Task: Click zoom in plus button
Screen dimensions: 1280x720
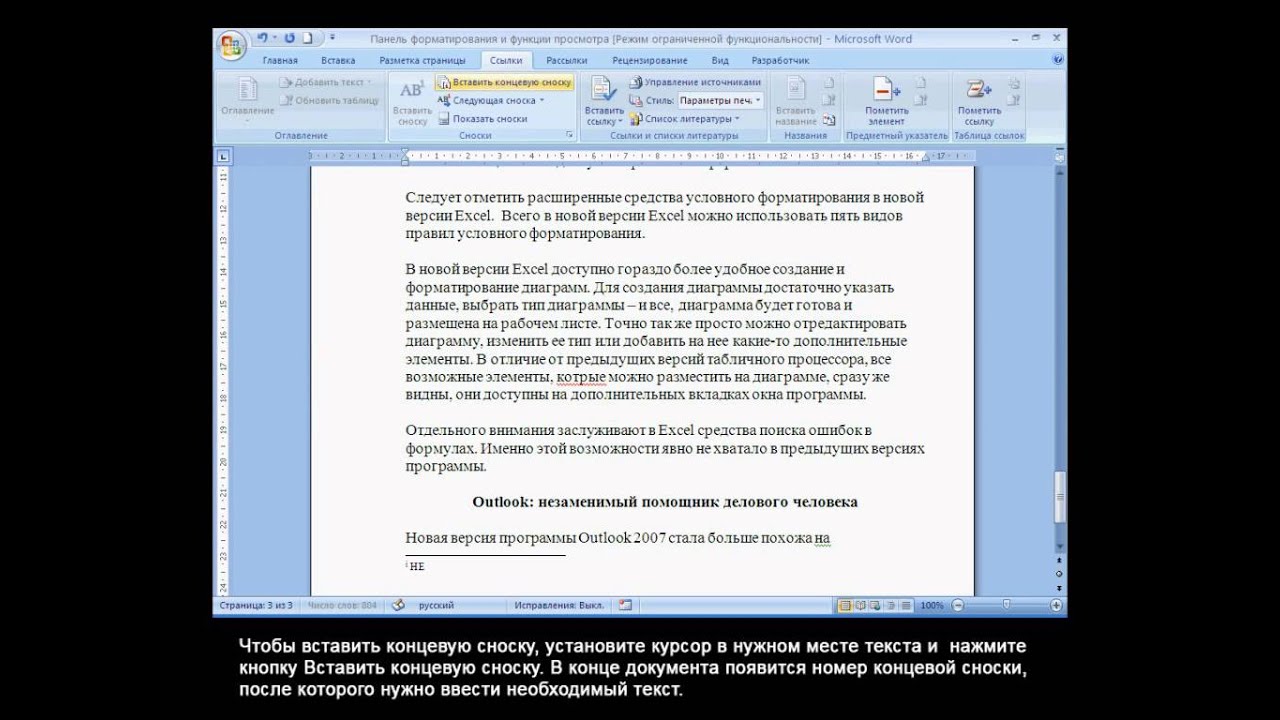Action: pos(1056,605)
